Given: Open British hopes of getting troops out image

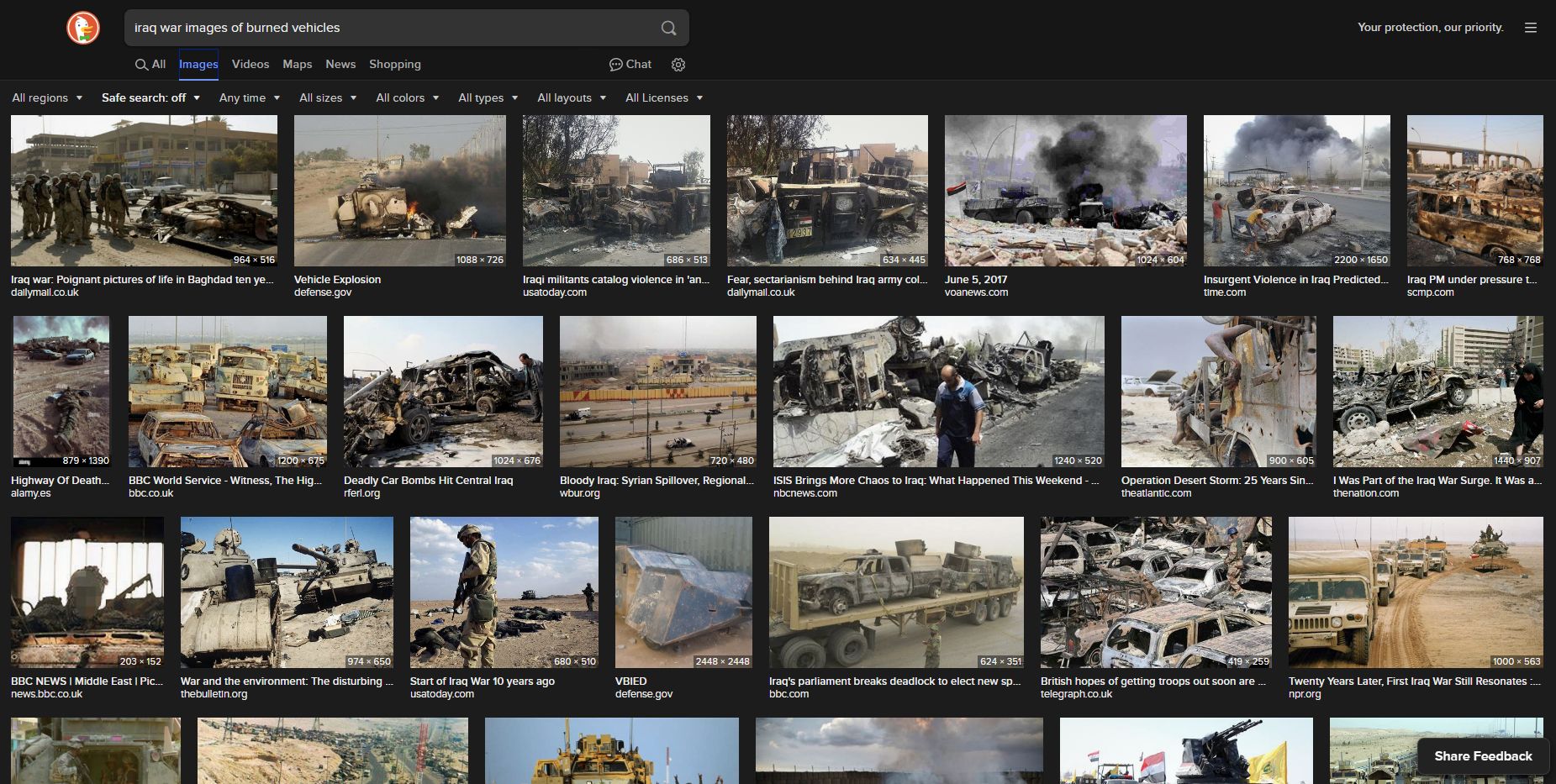Looking at the screenshot, I should 1156,592.
